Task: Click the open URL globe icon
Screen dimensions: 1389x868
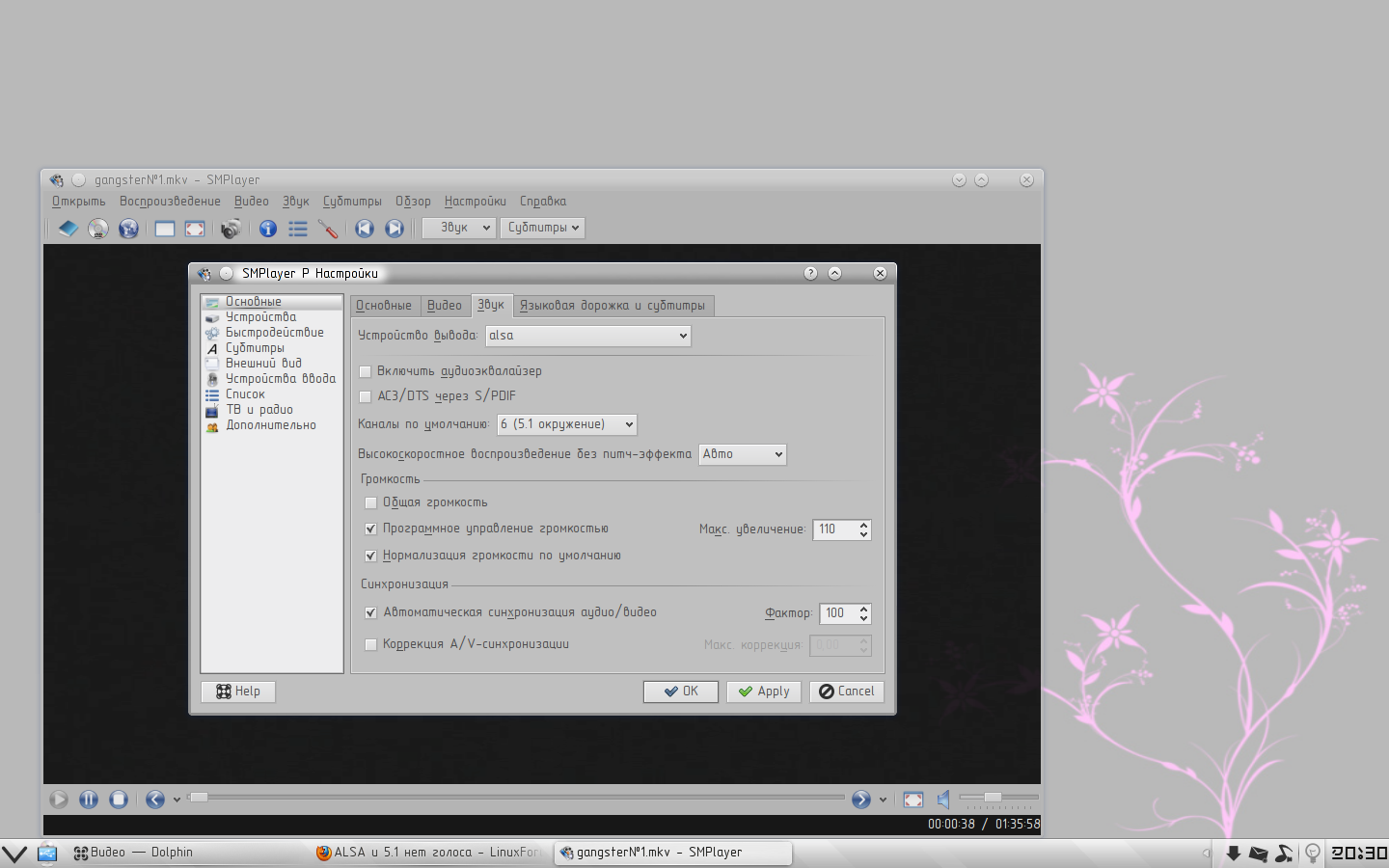Action: (128, 229)
